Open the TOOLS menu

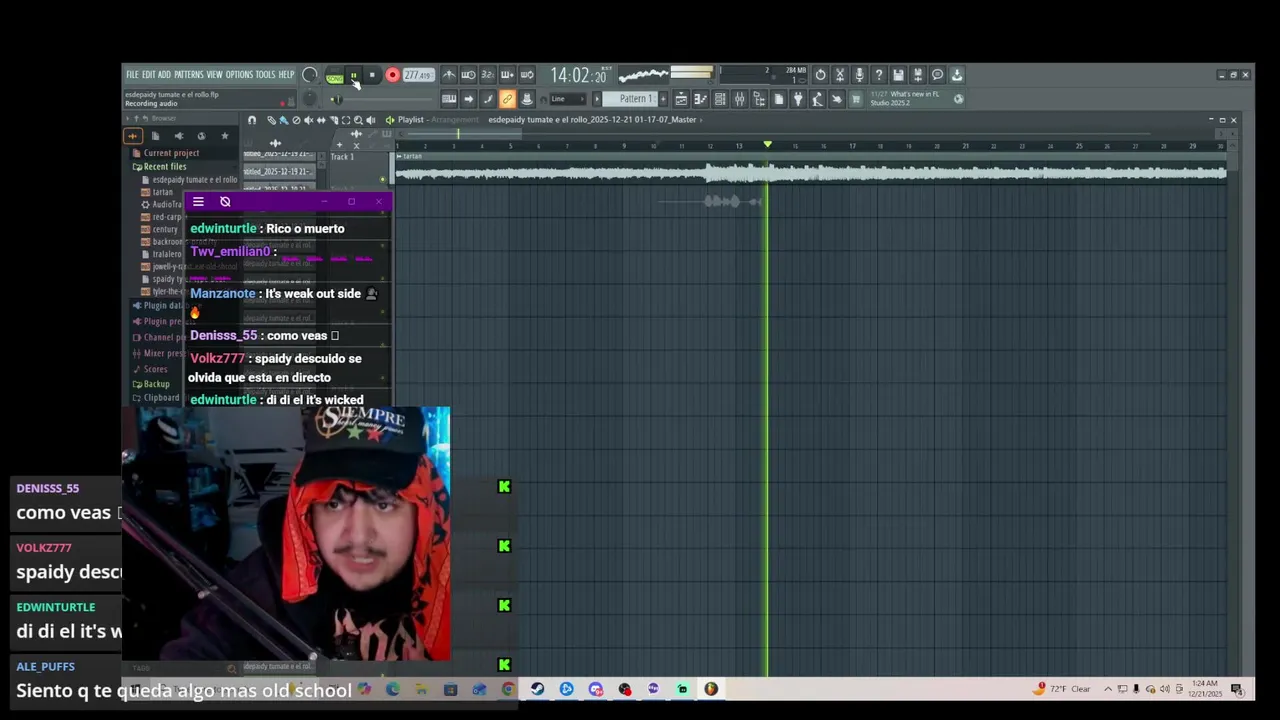[x=265, y=75]
